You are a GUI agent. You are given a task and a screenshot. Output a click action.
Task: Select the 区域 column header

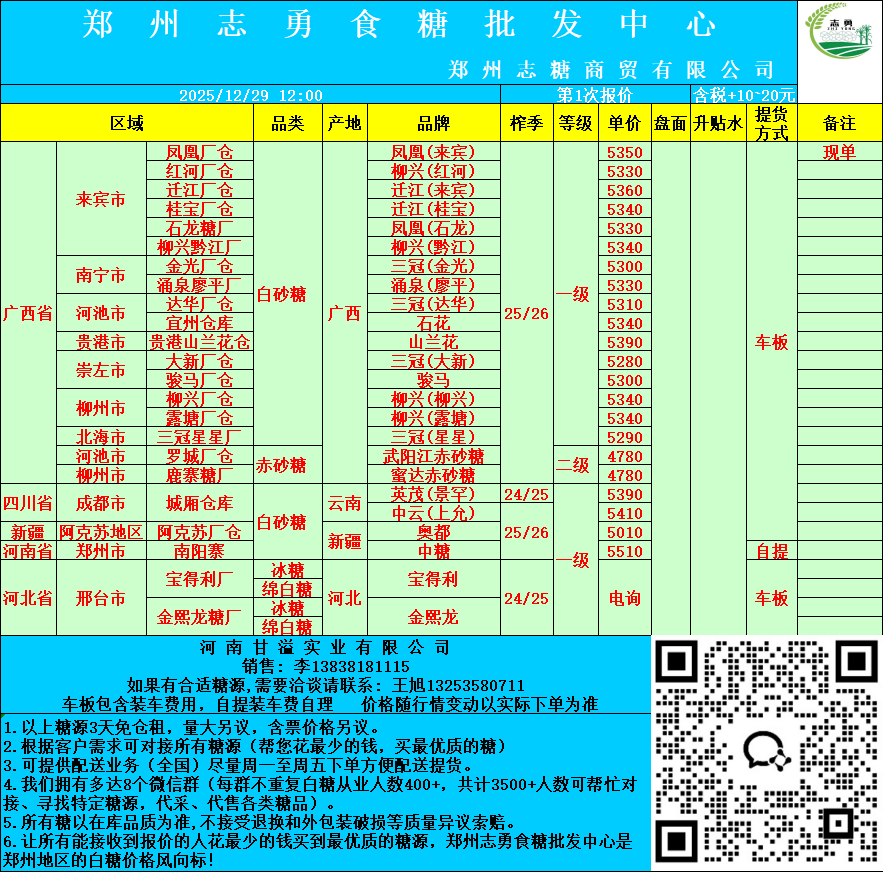(127, 123)
